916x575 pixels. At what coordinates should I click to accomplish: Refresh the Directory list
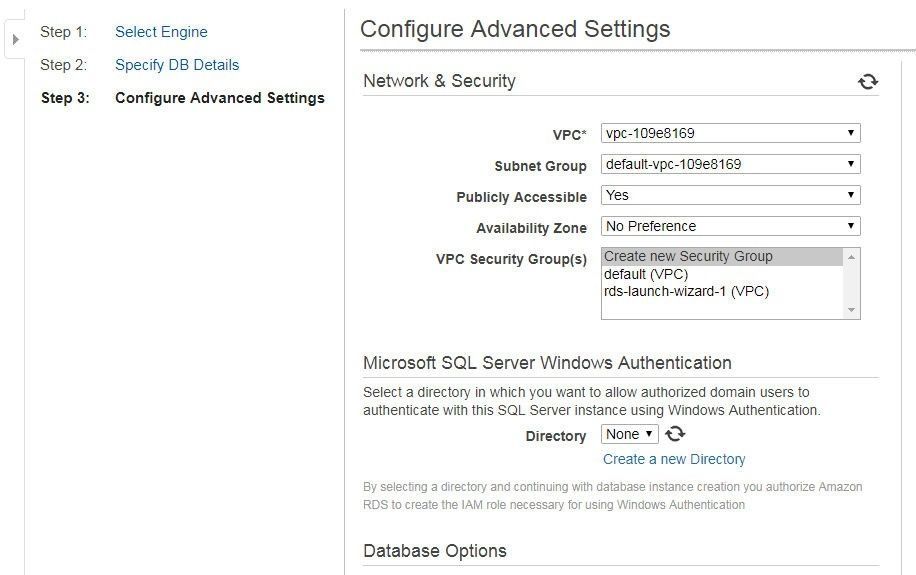675,434
